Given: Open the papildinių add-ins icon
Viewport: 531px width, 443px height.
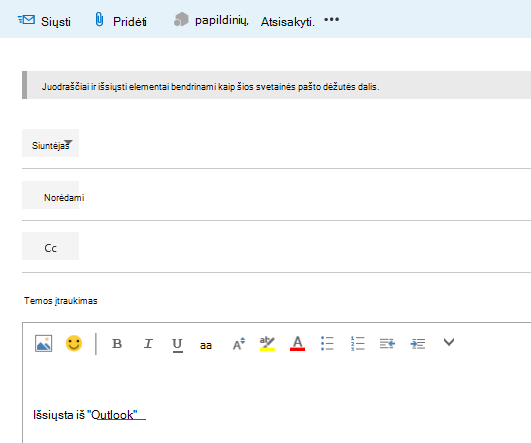Looking at the screenshot, I should tap(181, 19).
